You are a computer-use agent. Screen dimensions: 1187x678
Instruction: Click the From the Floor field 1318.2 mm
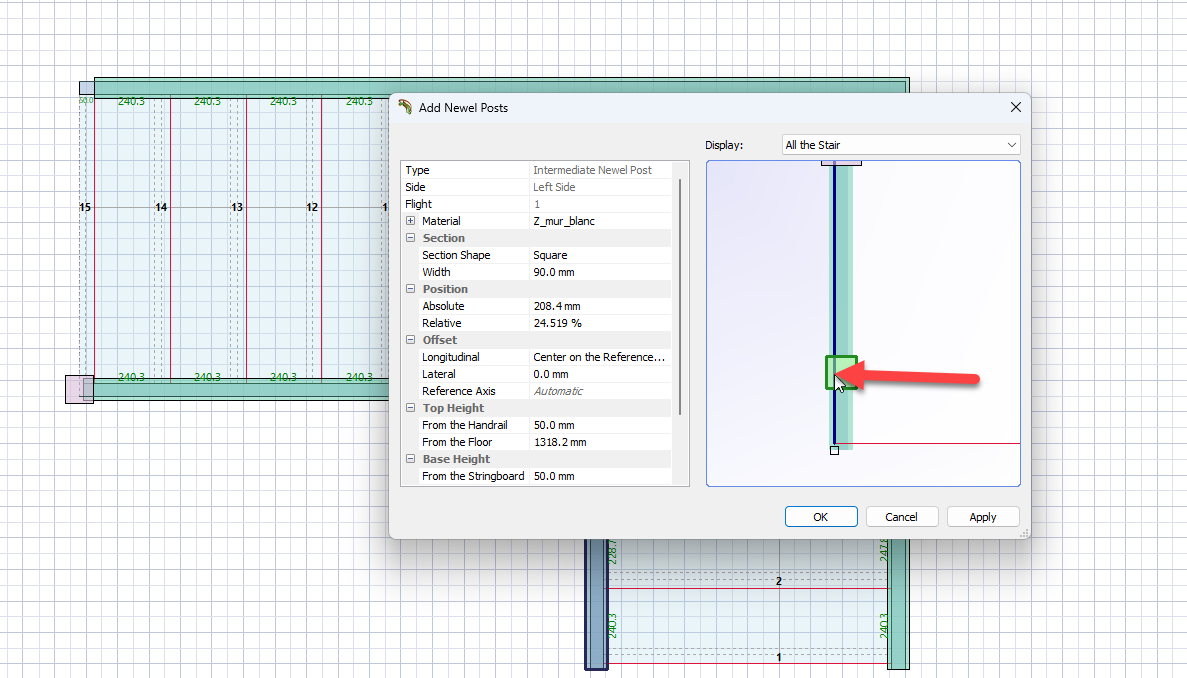(600, 442)
